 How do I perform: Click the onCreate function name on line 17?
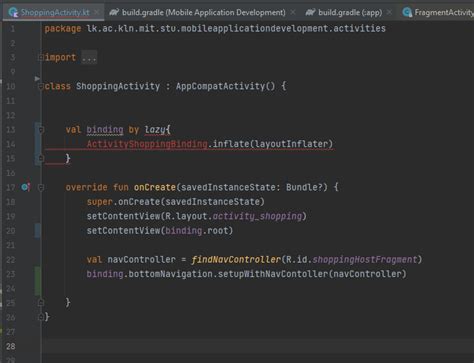[155, 187]
